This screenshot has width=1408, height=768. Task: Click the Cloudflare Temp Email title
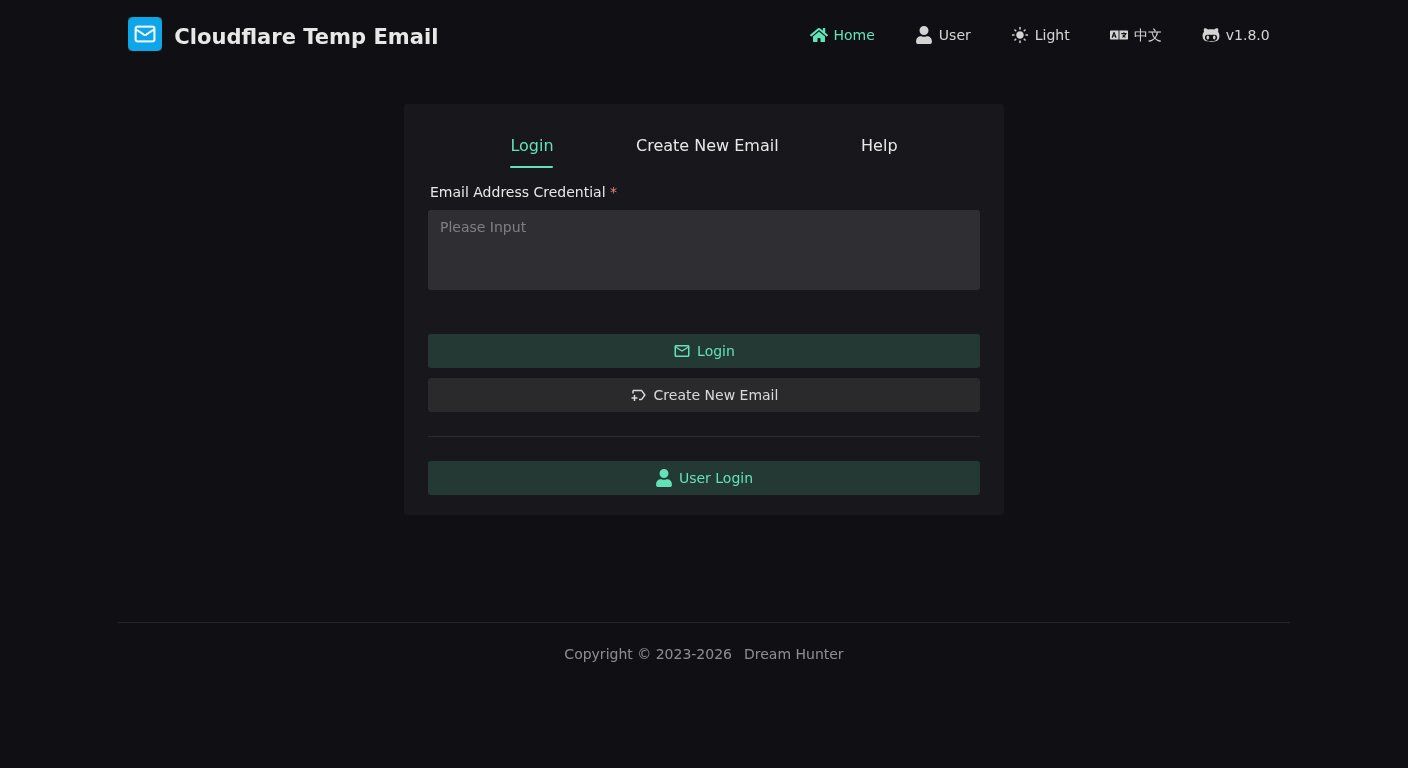306,36
